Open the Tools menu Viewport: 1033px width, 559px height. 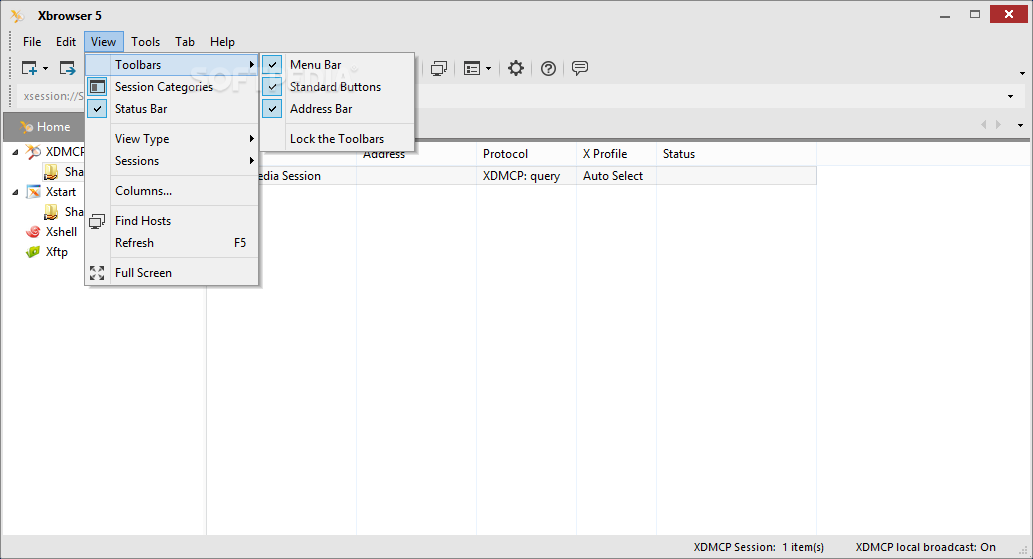pos(145,41)
